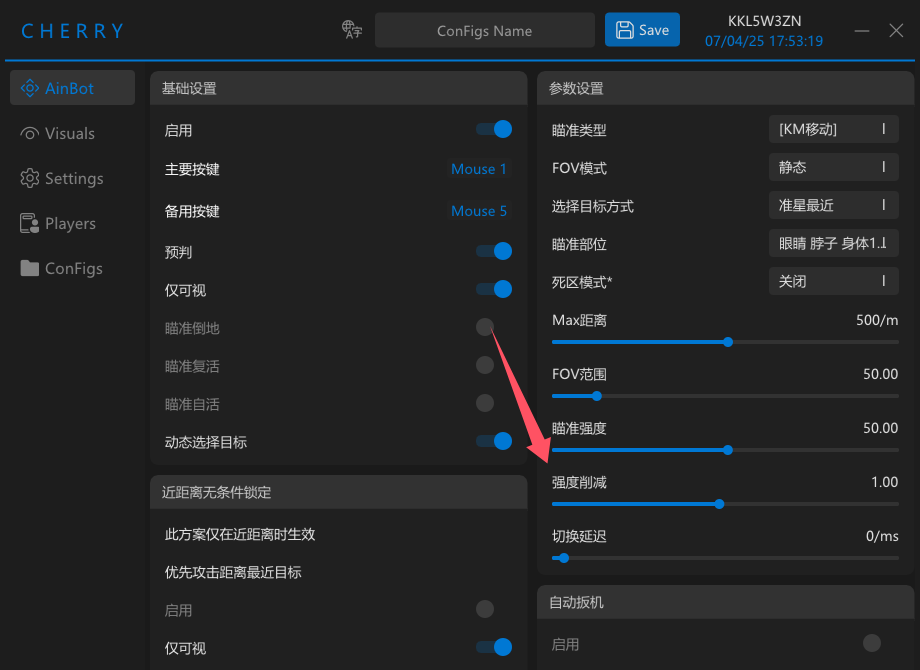Open the AinBot tab
Image resolution: width=920 pixels, height=670 pixels.
click(x=73, y=88)
